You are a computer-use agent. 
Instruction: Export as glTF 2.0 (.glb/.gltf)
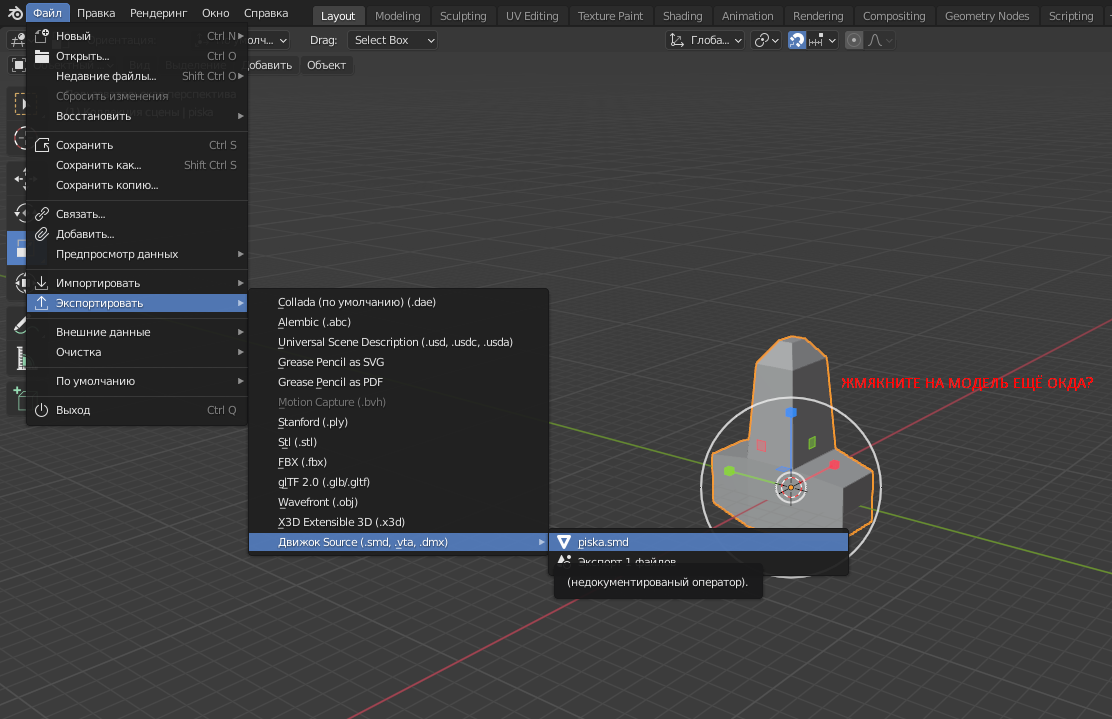(x=399, y=481)
